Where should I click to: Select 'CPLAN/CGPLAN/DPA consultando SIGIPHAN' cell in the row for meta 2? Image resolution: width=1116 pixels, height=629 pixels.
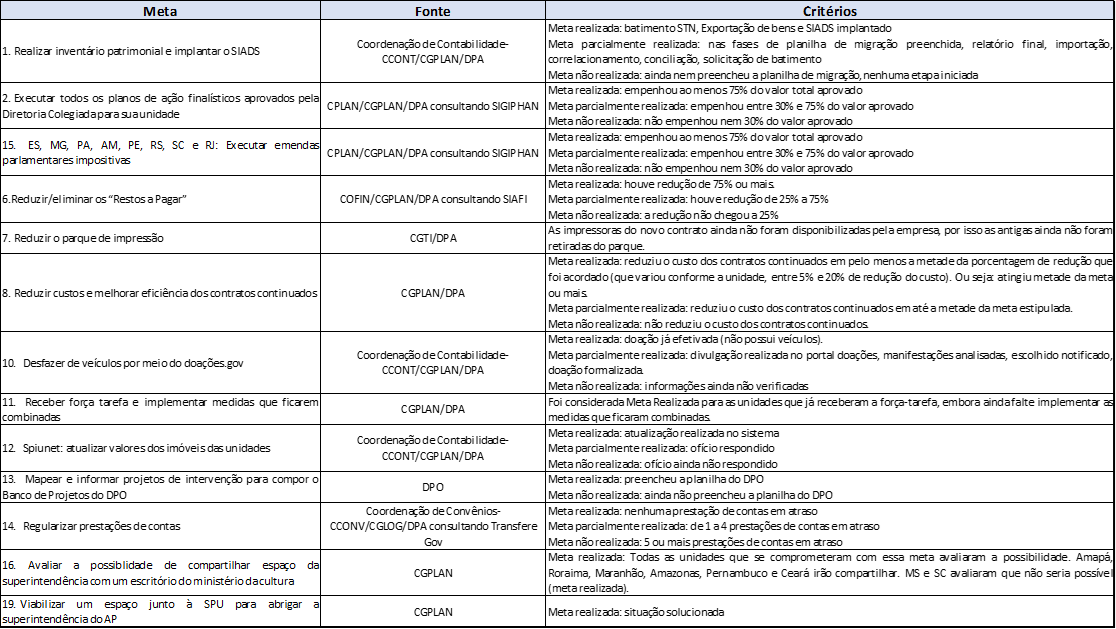(x=433, y=106)
